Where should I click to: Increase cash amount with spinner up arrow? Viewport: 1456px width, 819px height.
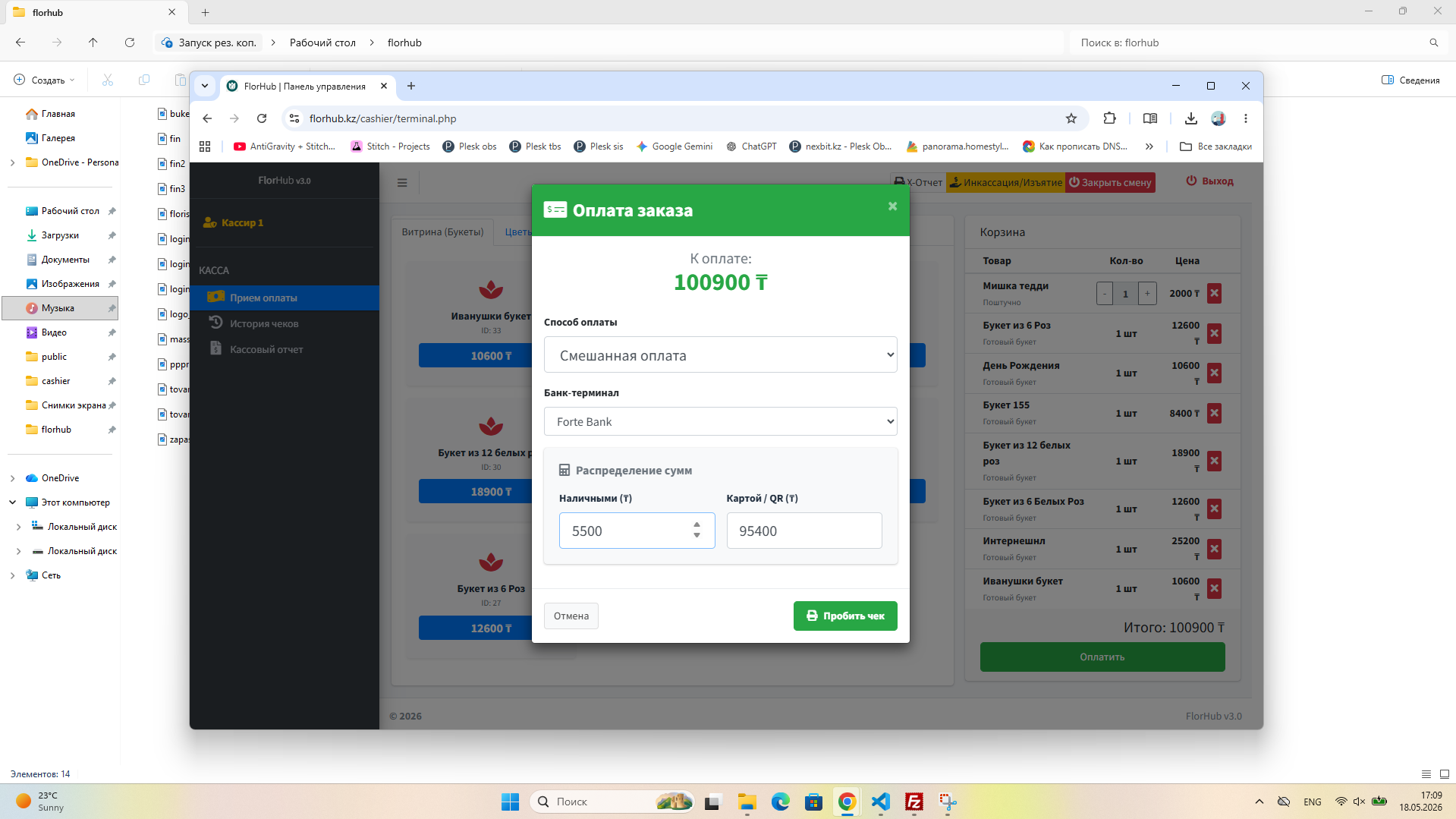(x=697, y=524)
